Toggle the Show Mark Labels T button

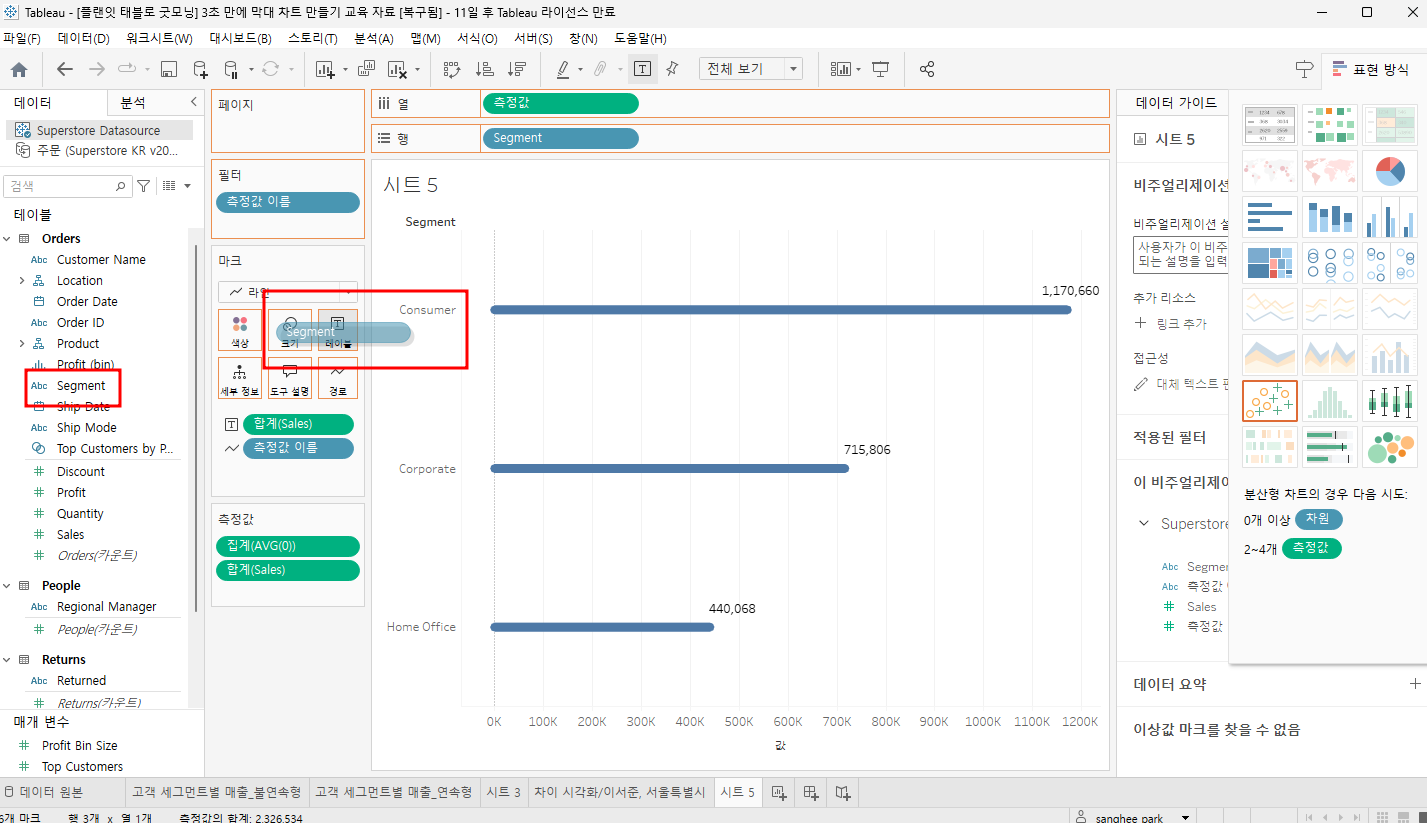point(642,69)
